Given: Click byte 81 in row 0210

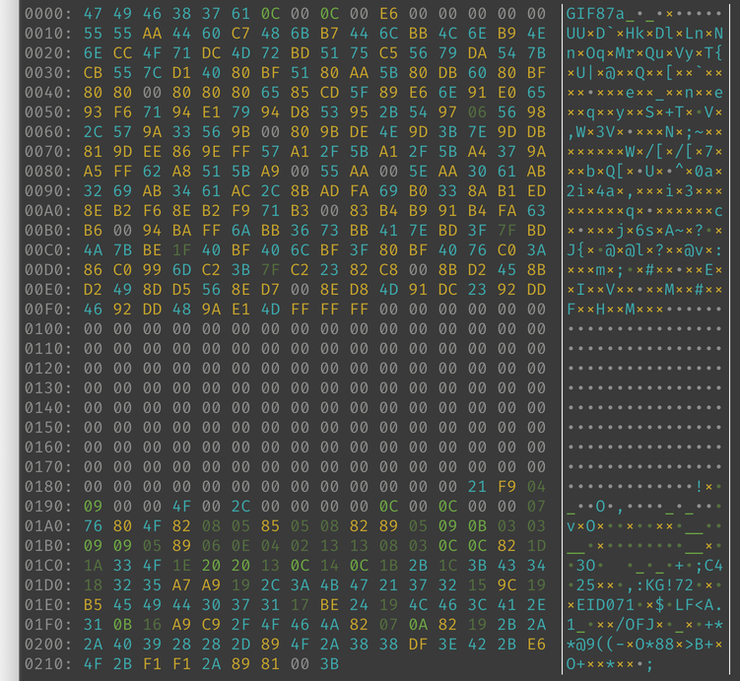Looking at the screenshot, I should [x=270, y=664].
